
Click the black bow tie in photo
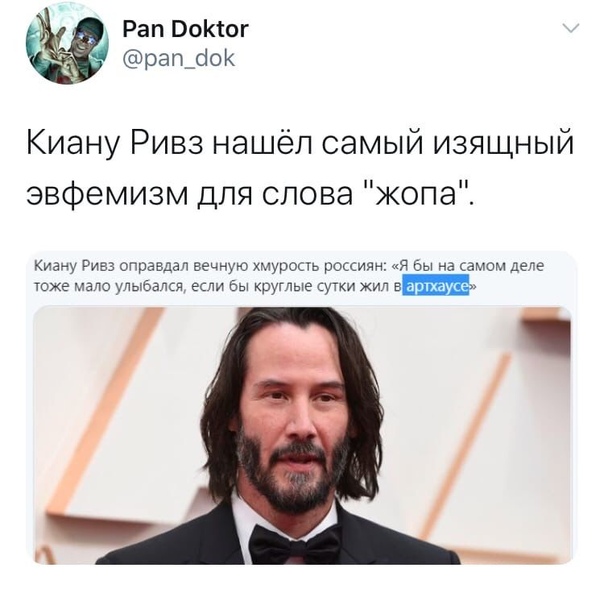[294, 545]
